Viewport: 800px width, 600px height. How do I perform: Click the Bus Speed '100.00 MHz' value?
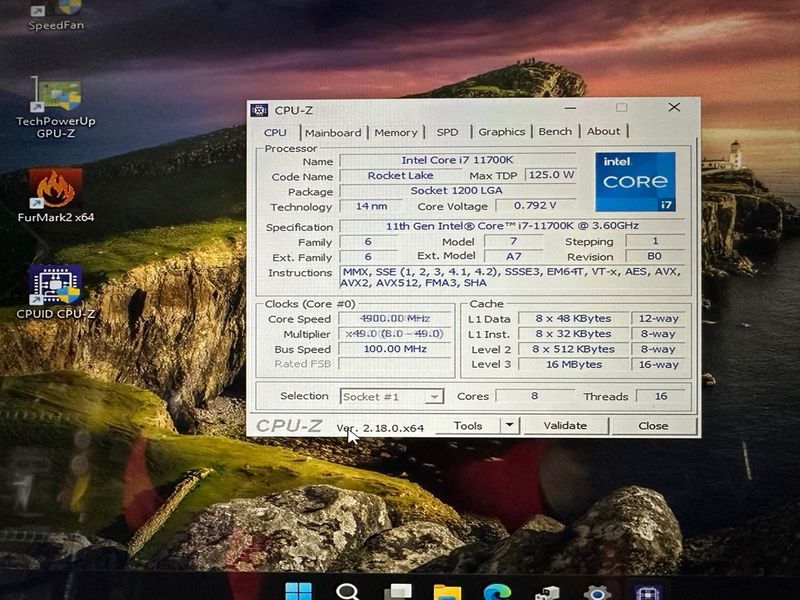(x=395, y=349)
